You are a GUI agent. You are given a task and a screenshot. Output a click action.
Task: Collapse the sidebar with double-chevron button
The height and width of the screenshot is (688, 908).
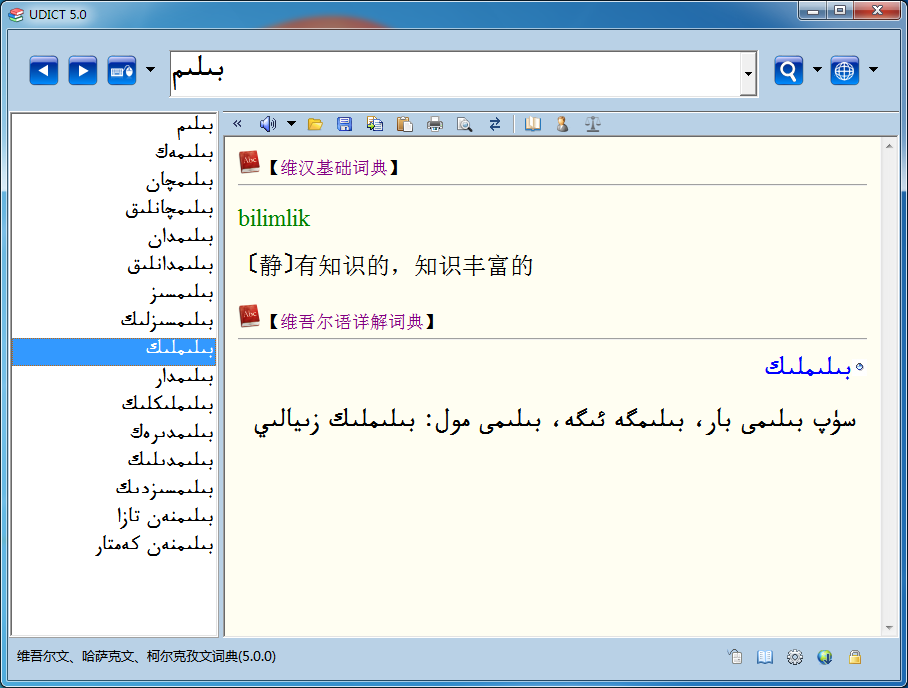[238, 124]
